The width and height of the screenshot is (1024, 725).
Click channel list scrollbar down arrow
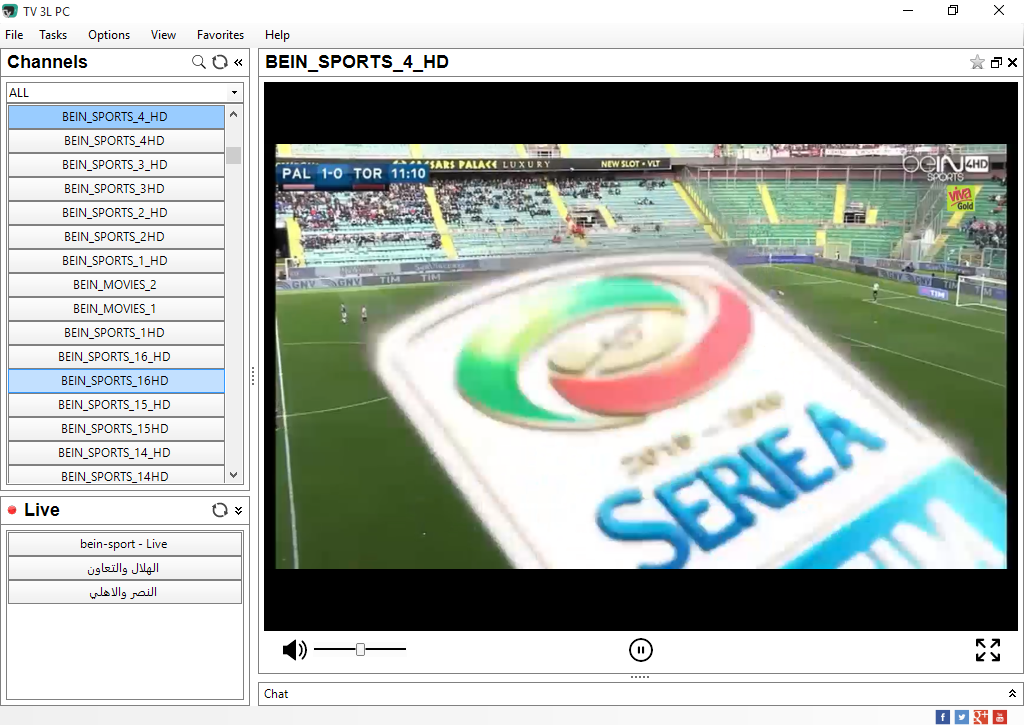click(234, 475)
